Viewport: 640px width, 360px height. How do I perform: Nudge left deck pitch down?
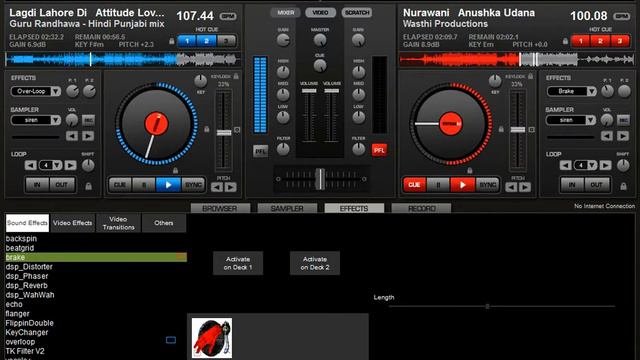tap(217, 187)
